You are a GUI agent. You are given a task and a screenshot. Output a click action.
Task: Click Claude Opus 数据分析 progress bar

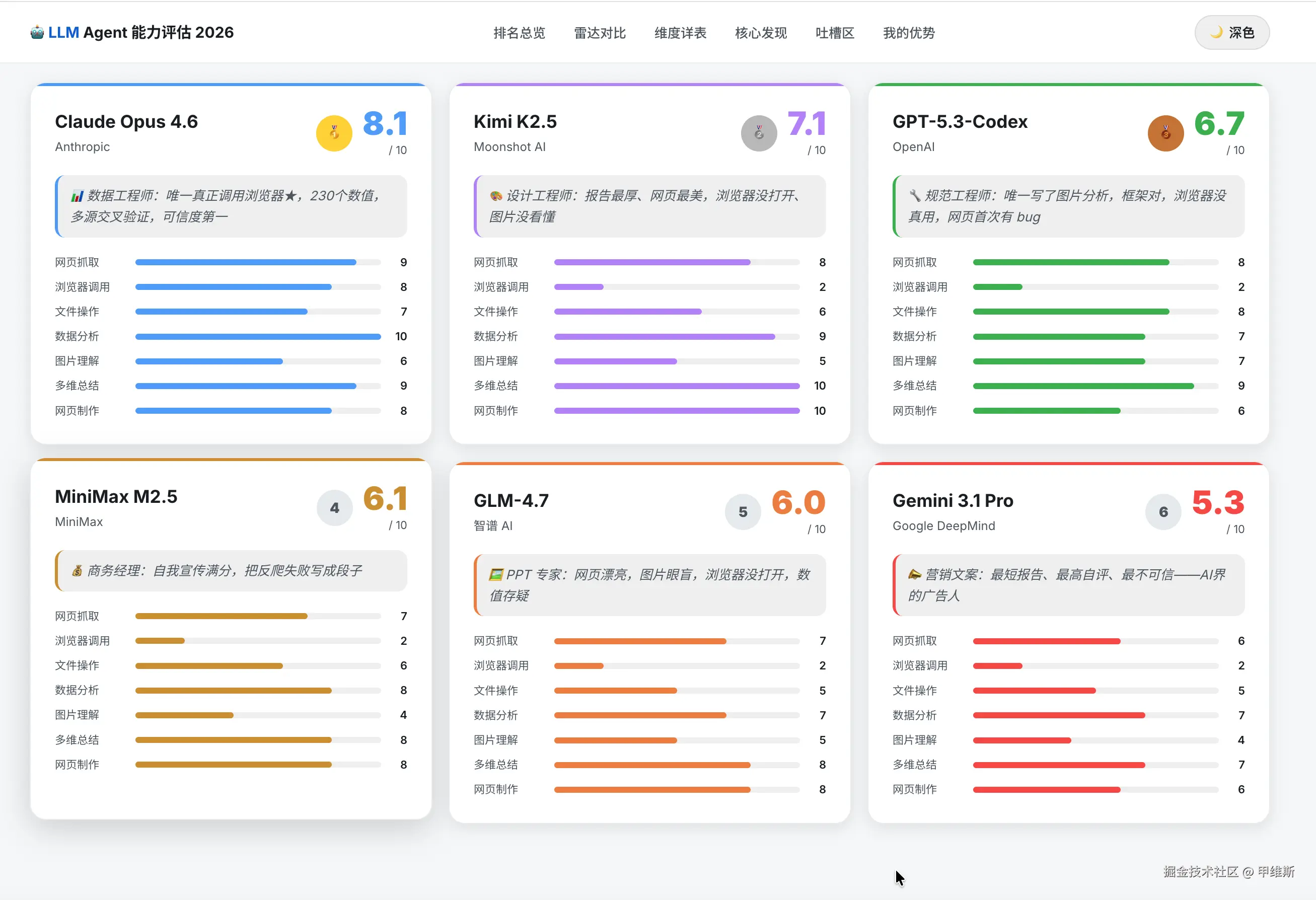pos(258,336)
